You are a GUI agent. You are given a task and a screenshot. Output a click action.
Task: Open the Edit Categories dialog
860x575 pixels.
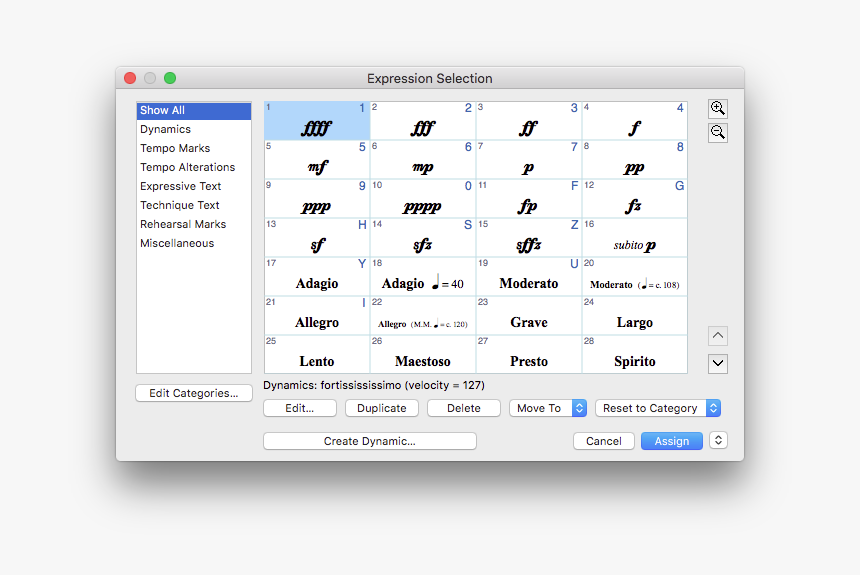pos(194,393)
